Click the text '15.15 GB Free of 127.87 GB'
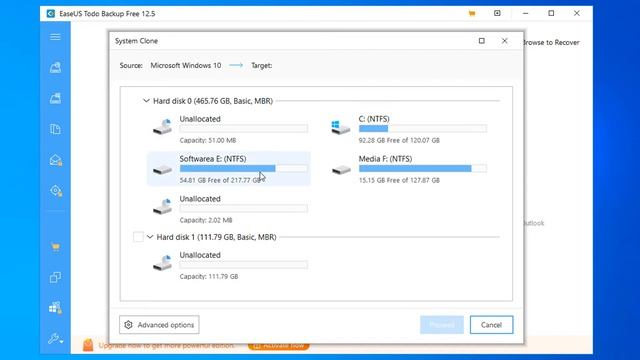 click(399, 180)
